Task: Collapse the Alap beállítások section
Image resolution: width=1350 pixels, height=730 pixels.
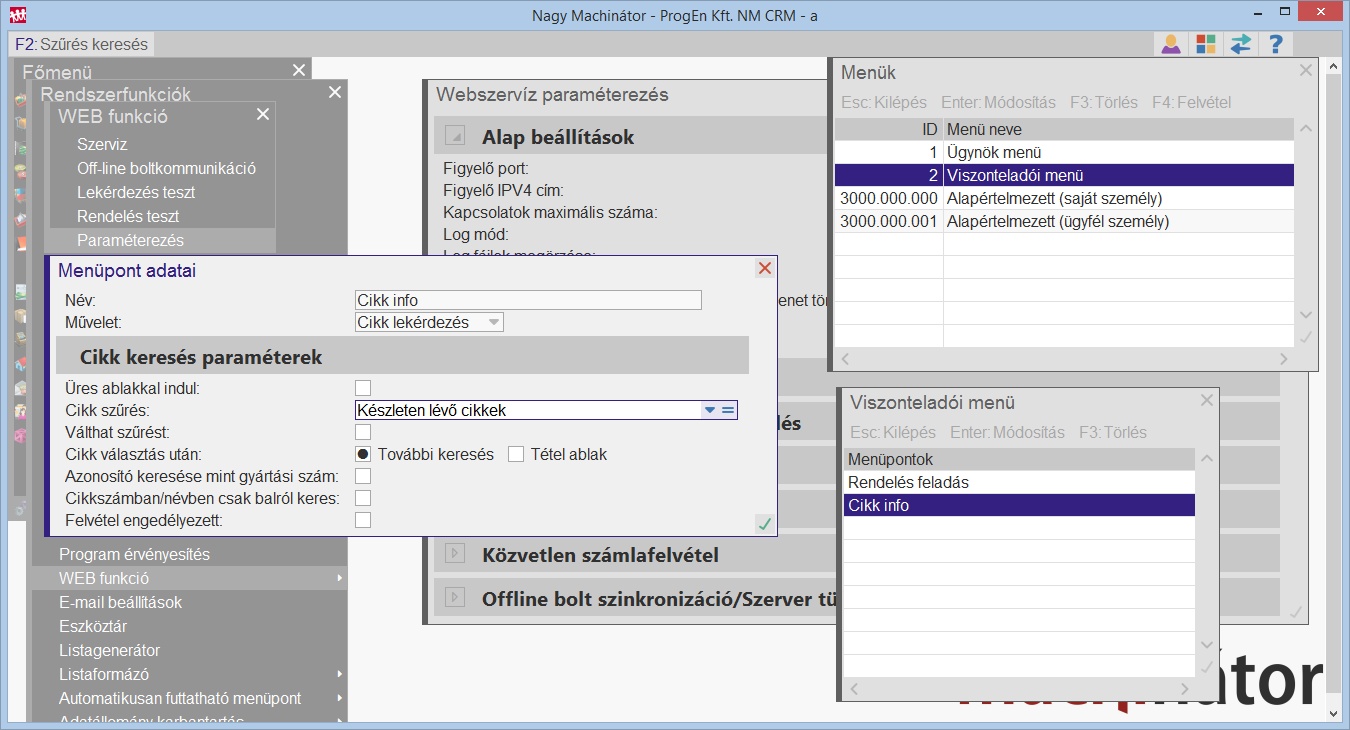Action: pos(455,136)
